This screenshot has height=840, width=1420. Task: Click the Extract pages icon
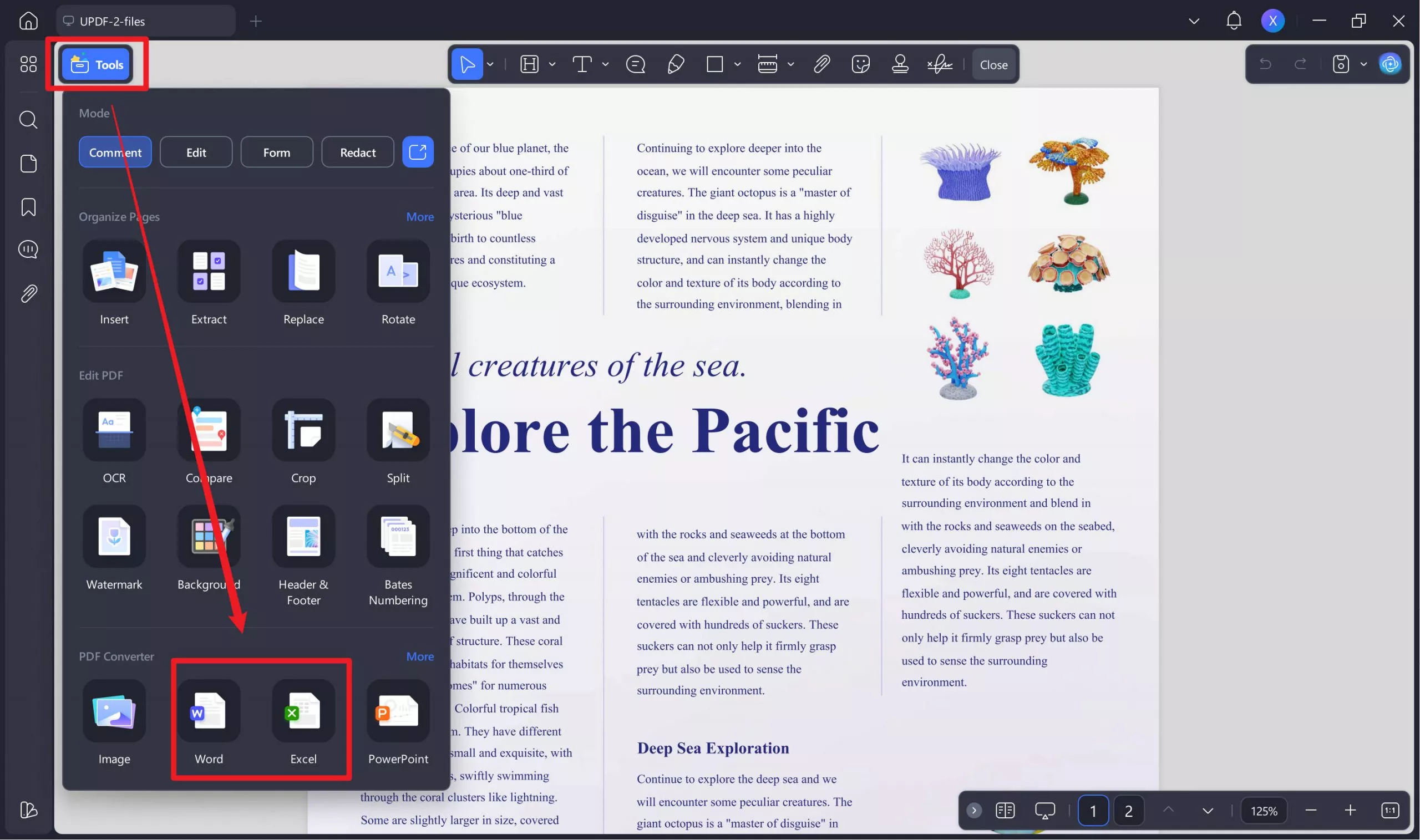tap(209, 272)
